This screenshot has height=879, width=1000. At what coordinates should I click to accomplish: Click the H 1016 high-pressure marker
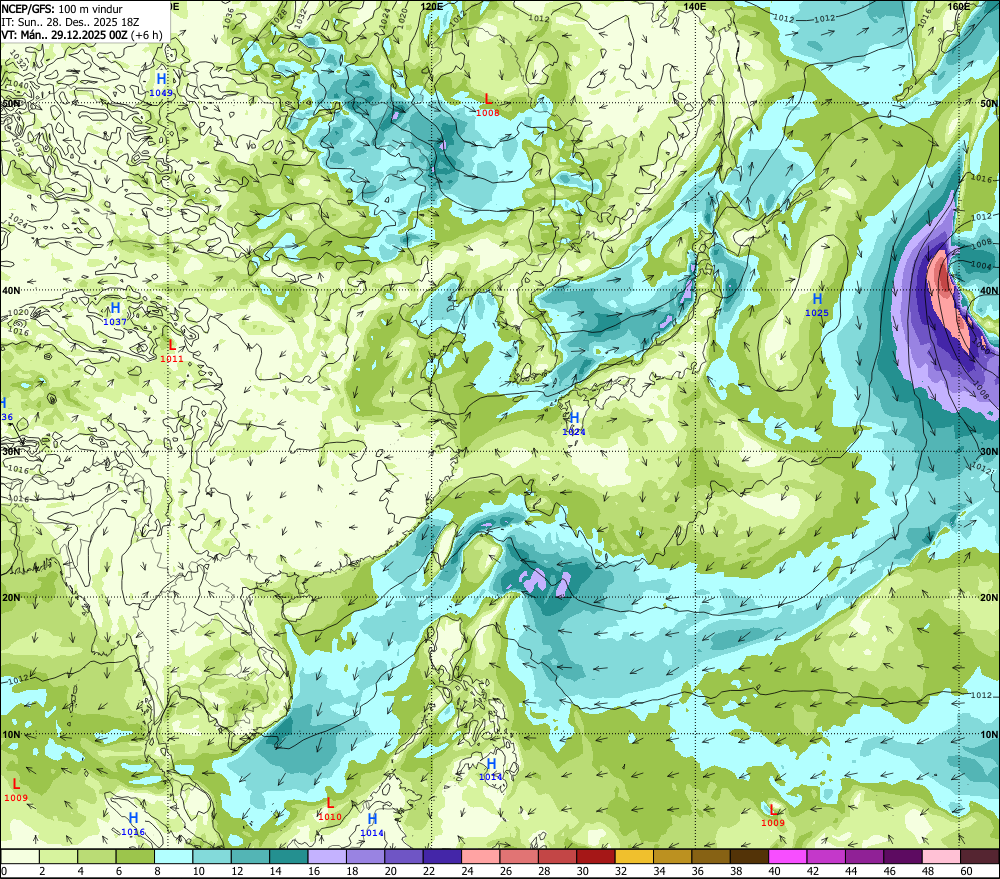point(133,824)
